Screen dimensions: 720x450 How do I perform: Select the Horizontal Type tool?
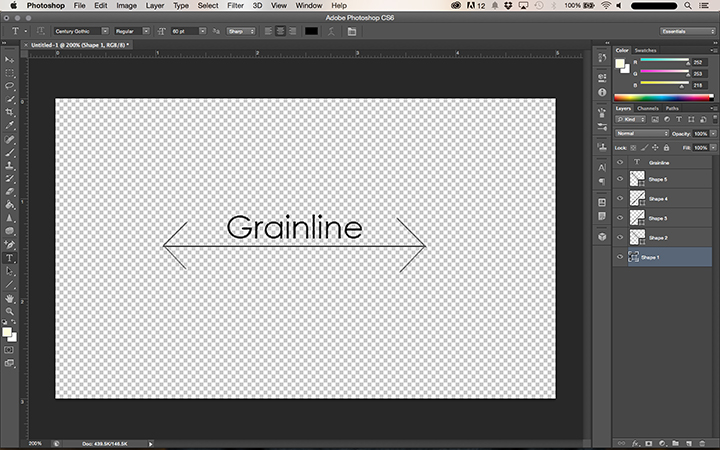[9, 258]
